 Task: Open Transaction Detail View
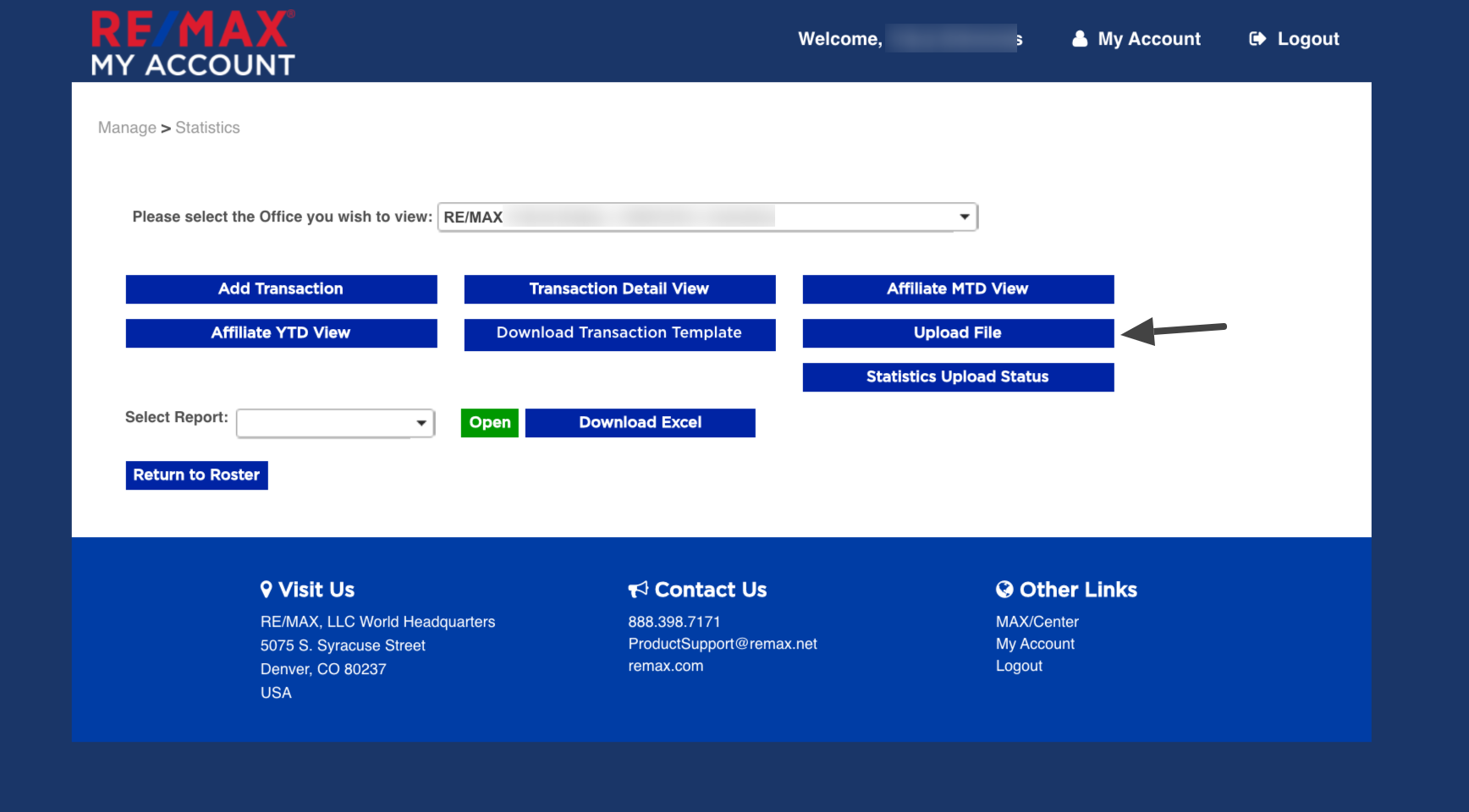coord(620,289)
